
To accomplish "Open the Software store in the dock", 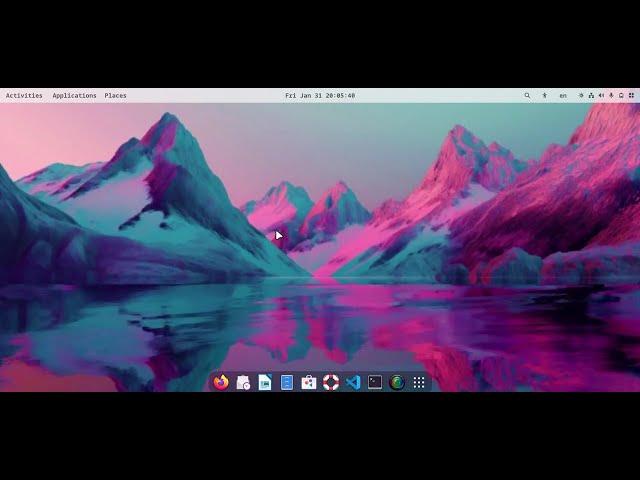I will point(309,382).
